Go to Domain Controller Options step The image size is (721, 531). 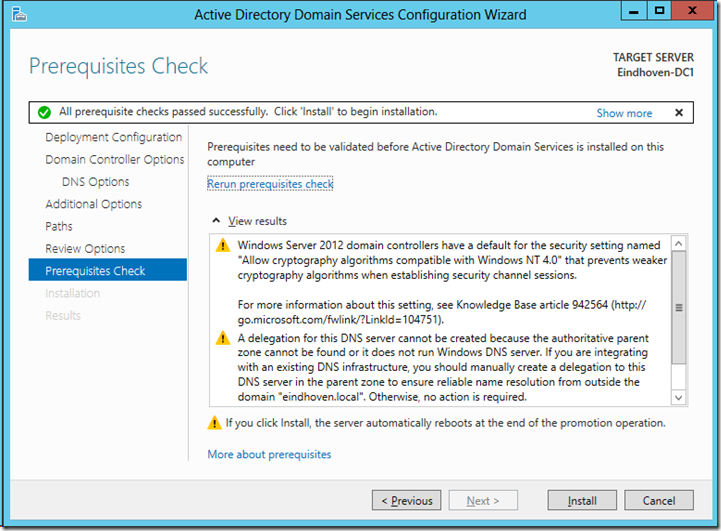pos(114,159)
